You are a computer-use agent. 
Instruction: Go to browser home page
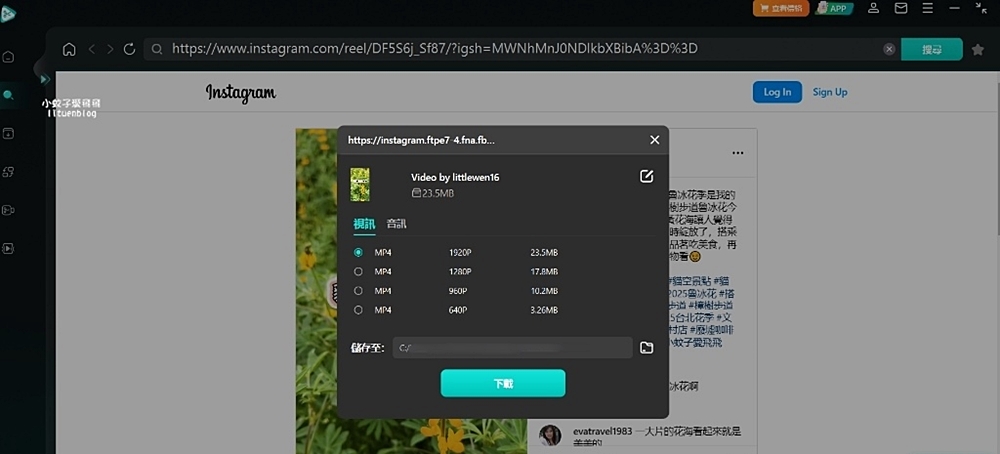pos(69,49)
